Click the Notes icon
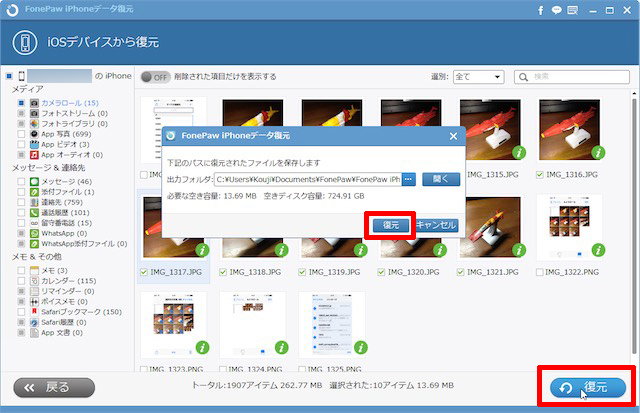 pyautogui.click(x=34, y=270)
